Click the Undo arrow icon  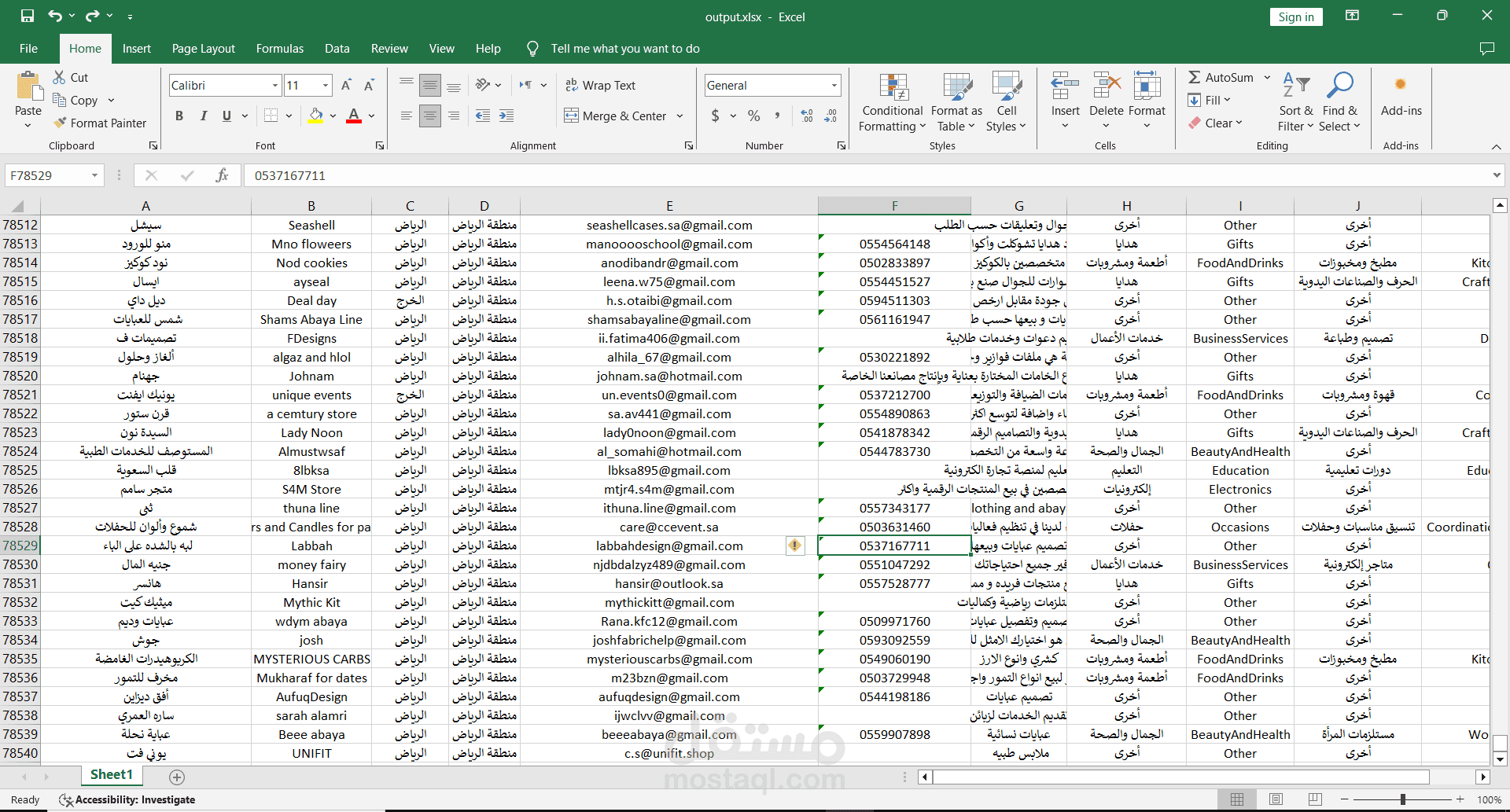[x=54, y=17]
